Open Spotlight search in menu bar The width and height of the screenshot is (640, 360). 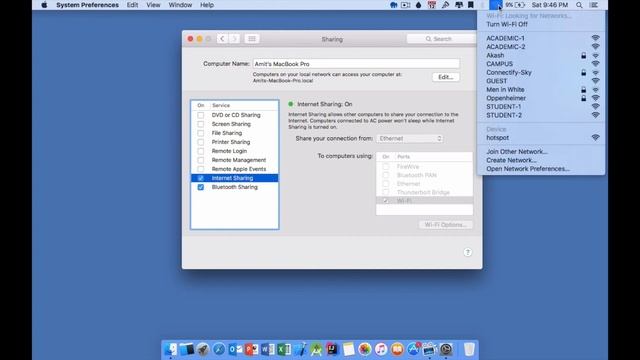pyautogui.click(x=579, y=5)
